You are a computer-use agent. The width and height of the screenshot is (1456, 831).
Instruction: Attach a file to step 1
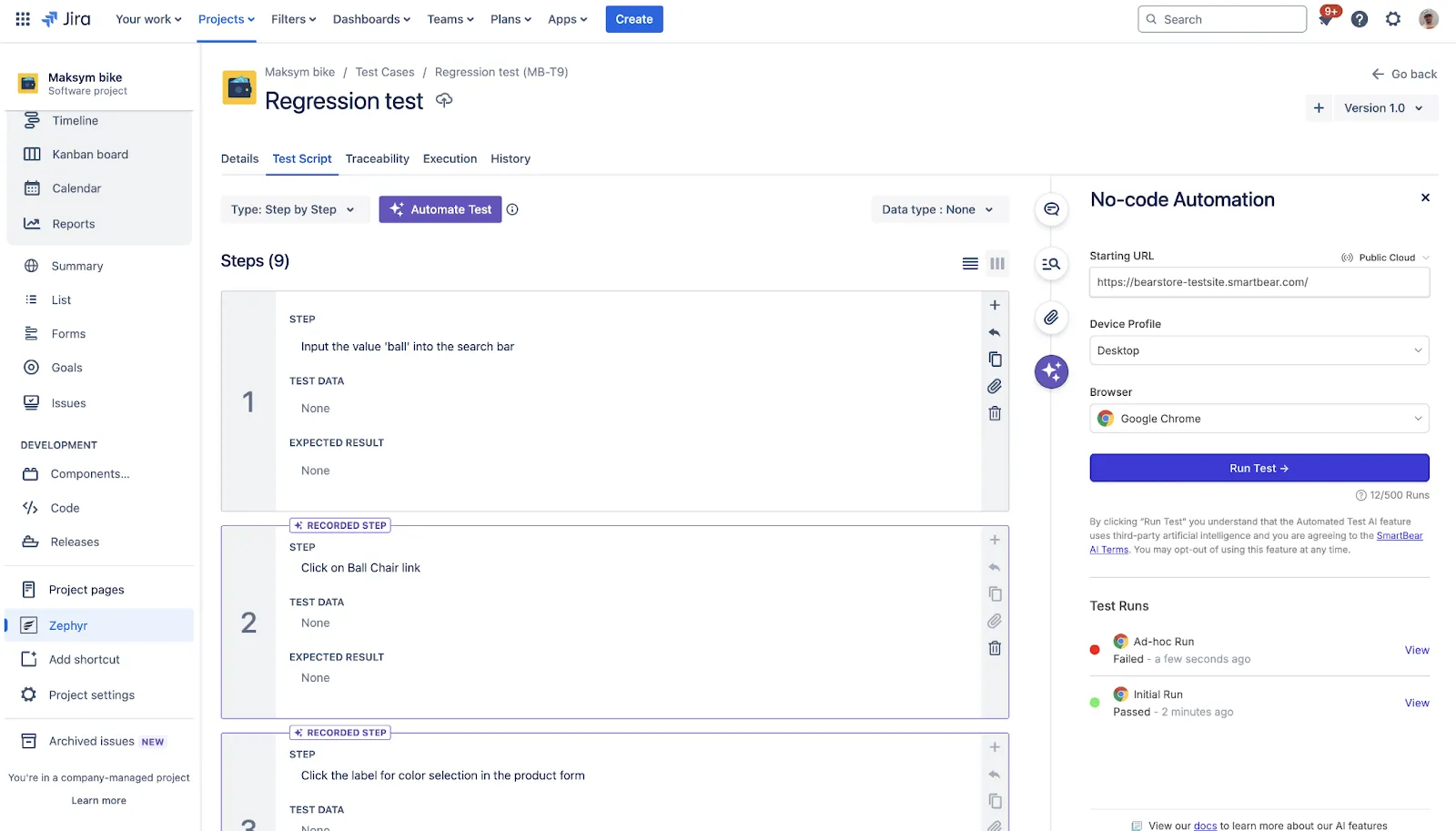point(994,385)
